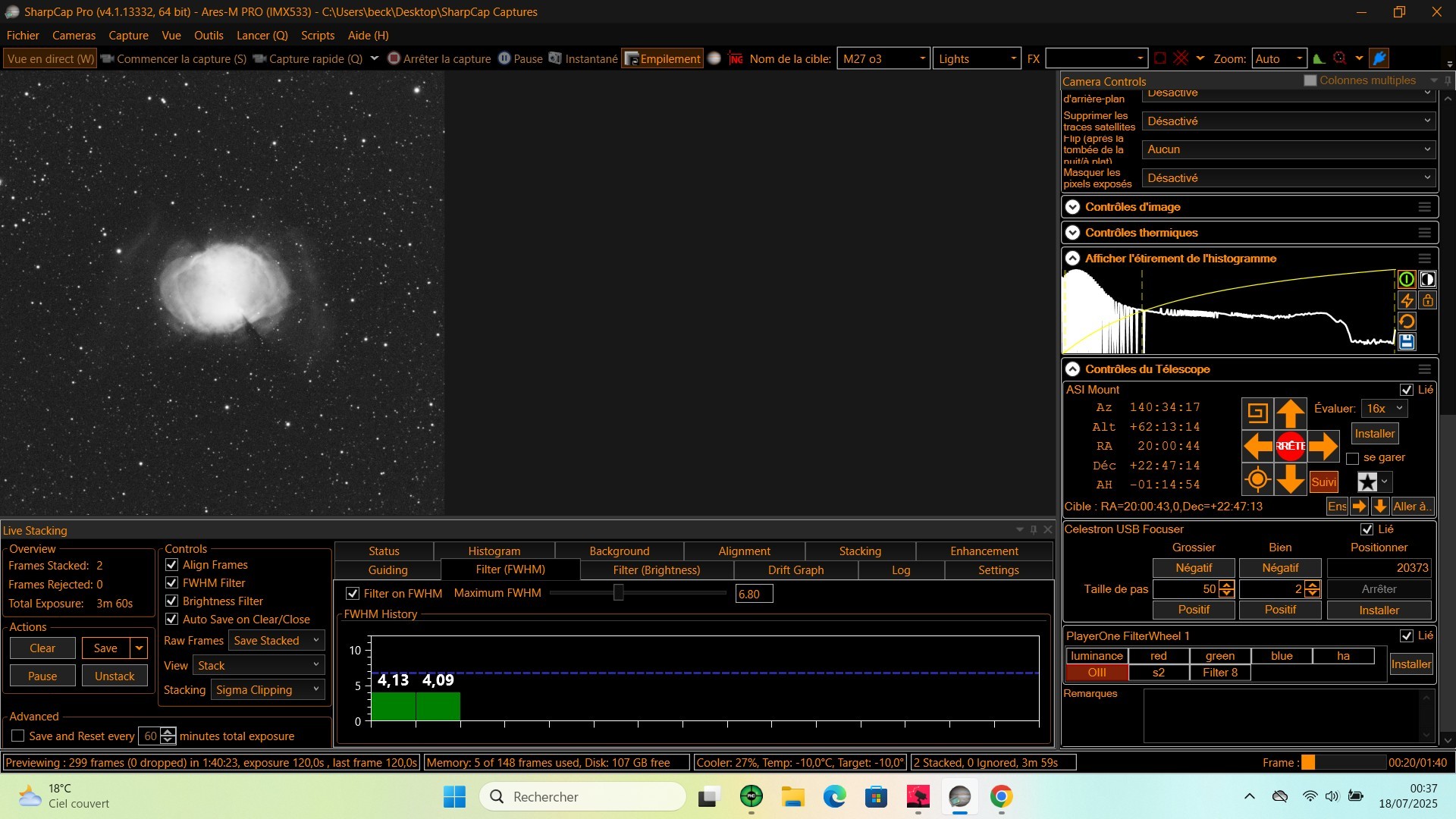Slew the mount right with the right arrow
Screen dimensions: 1456x819
[1323, 446]
